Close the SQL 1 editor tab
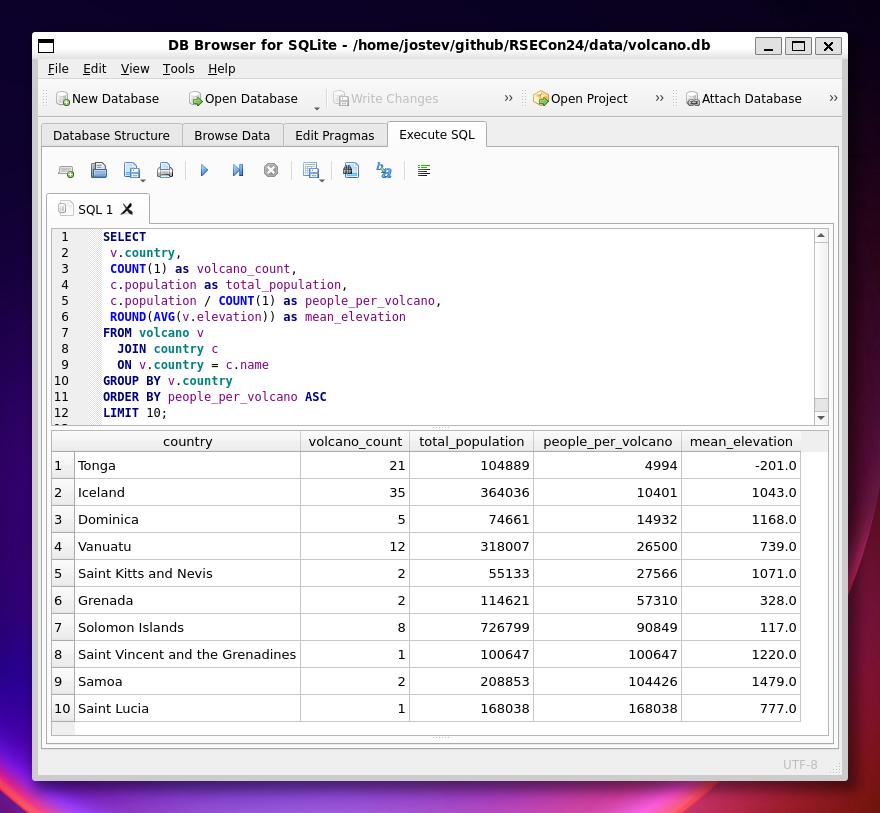 [127, 209]
